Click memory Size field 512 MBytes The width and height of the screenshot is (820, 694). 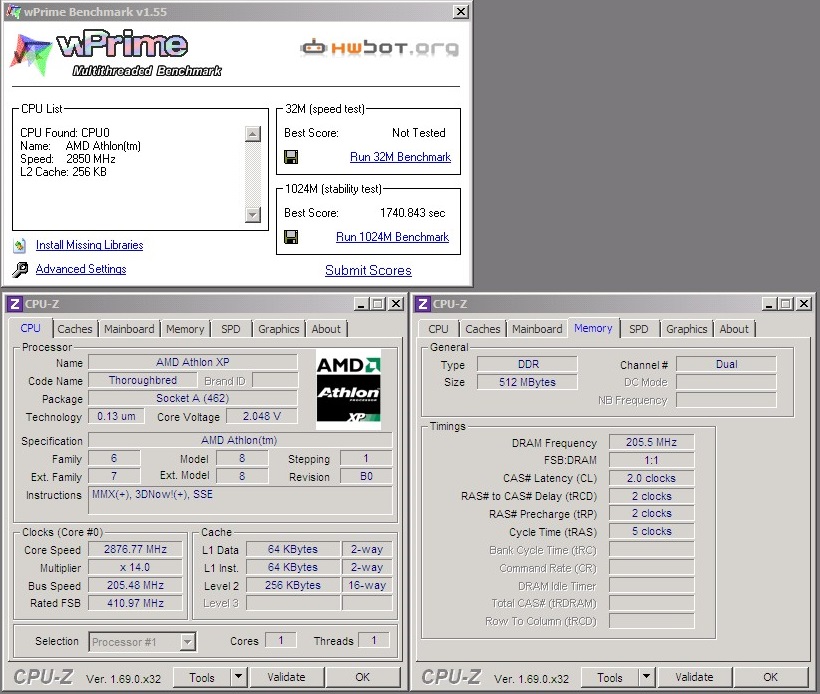527,382
